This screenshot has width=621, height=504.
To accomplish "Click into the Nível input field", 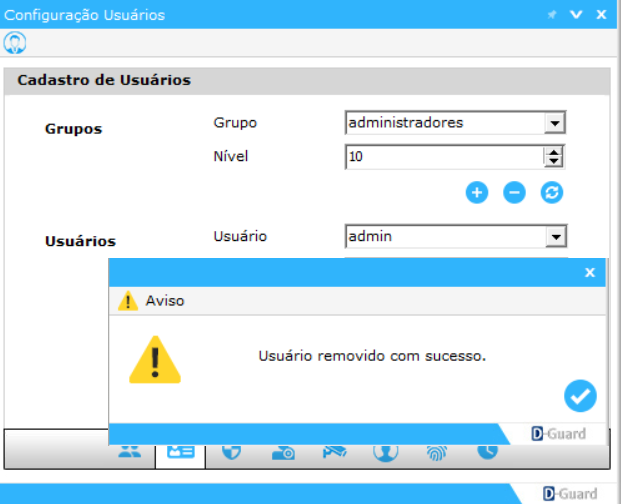I will coord(442,156).
